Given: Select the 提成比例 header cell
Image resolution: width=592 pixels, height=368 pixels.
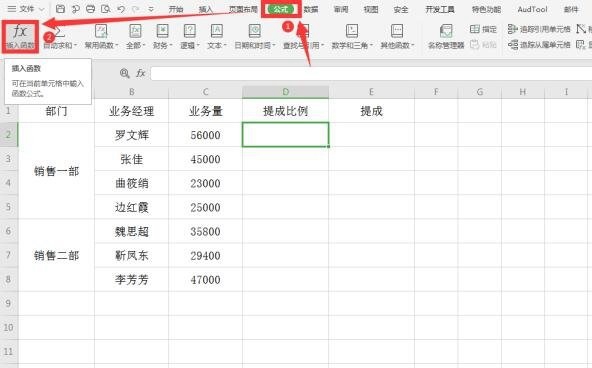Looking at the screenshot, I should [x=285, y=111].
